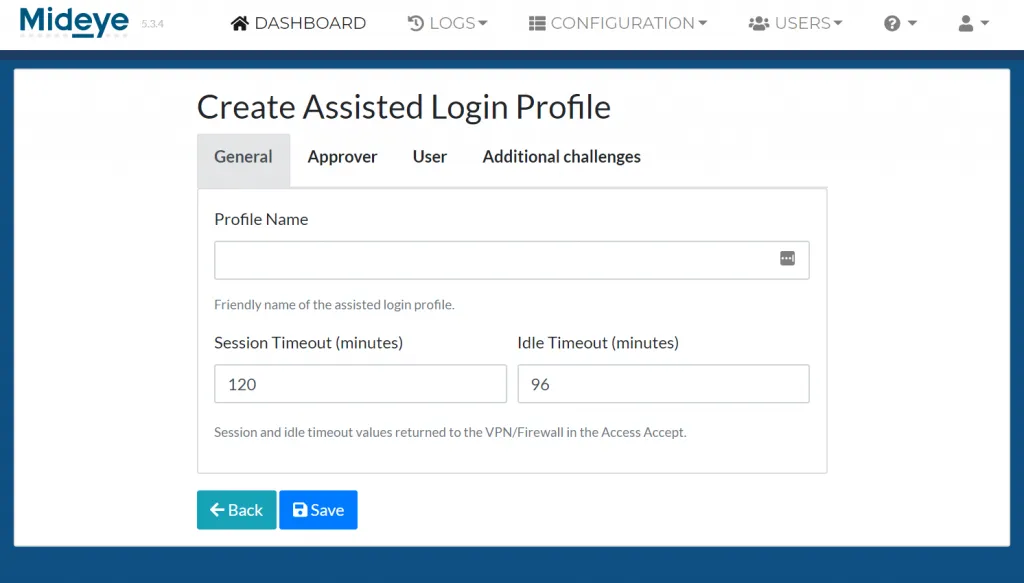This screenshot has width=1024, height=583.
Task: Click the account person icon
Action: click(964, 22)
